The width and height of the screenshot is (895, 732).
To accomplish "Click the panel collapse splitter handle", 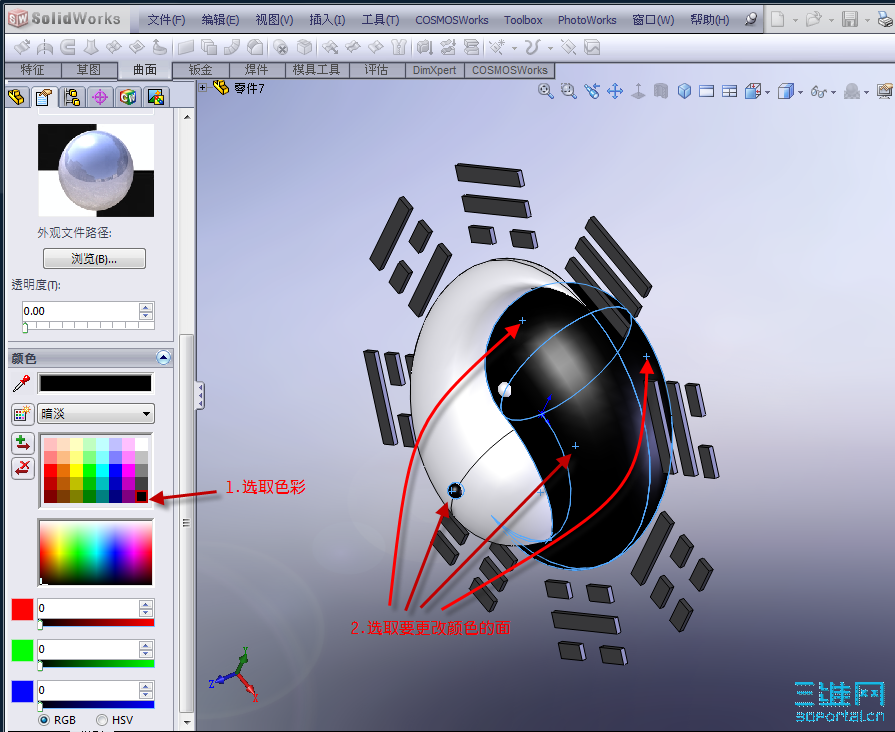I will click(x=200, y=395).
